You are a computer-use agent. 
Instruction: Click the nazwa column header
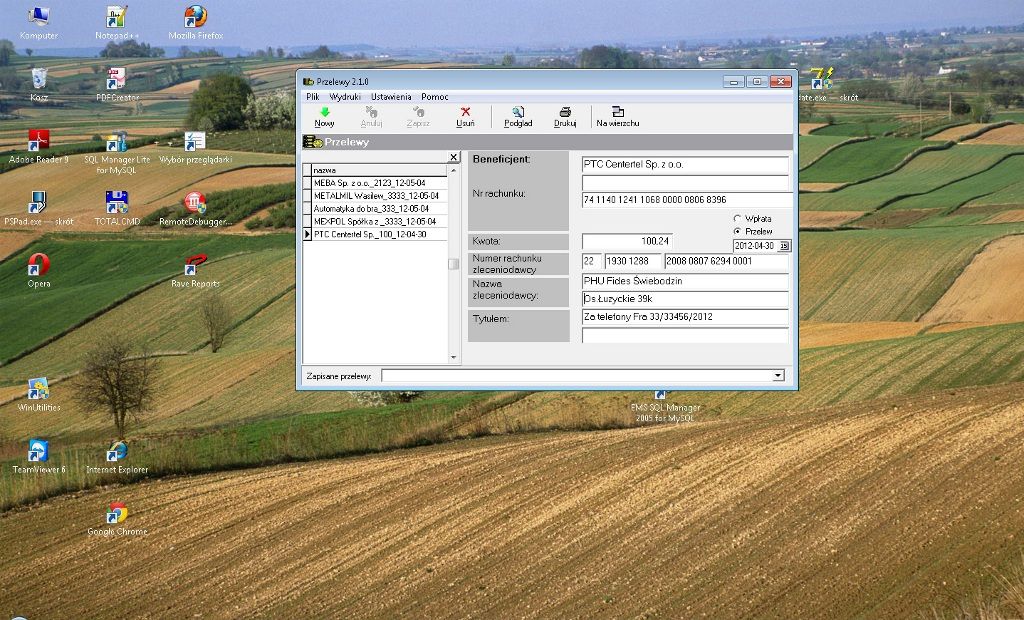pos(379,170)
